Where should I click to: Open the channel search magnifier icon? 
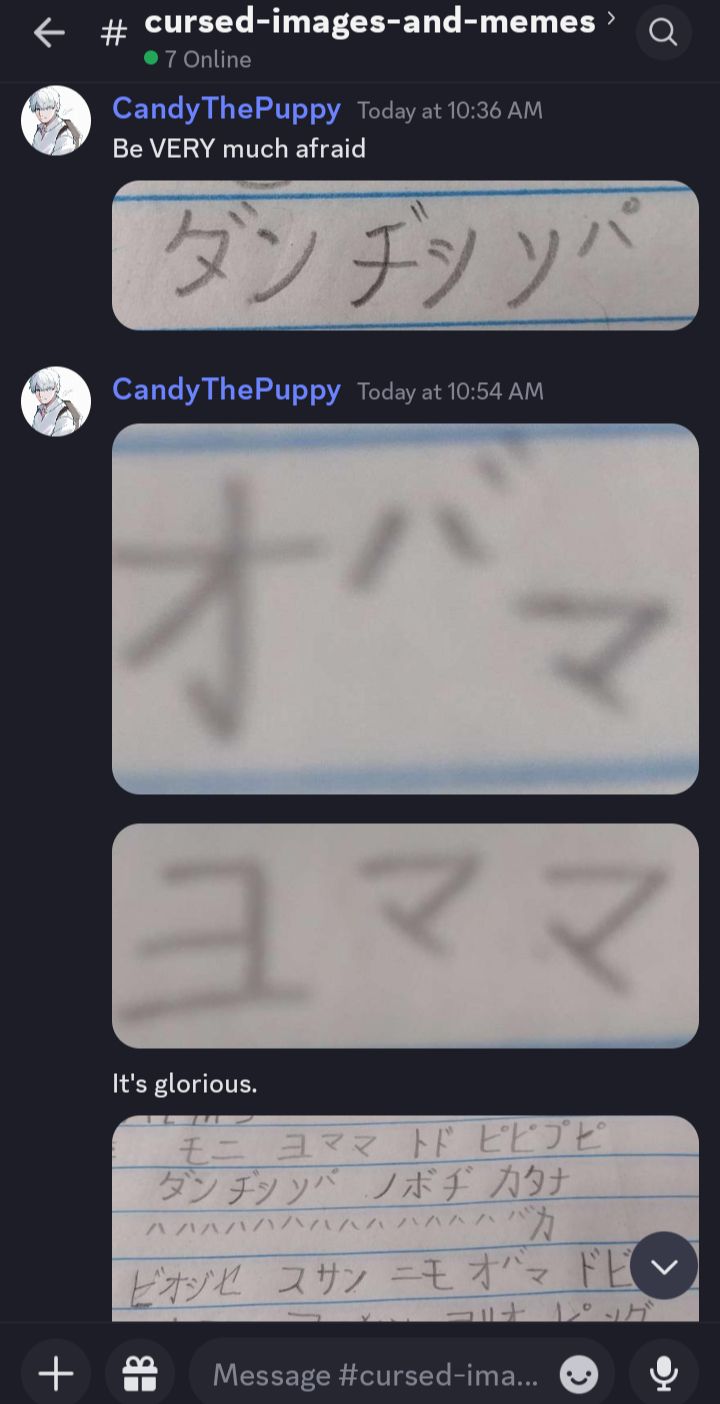click(663, 33)
